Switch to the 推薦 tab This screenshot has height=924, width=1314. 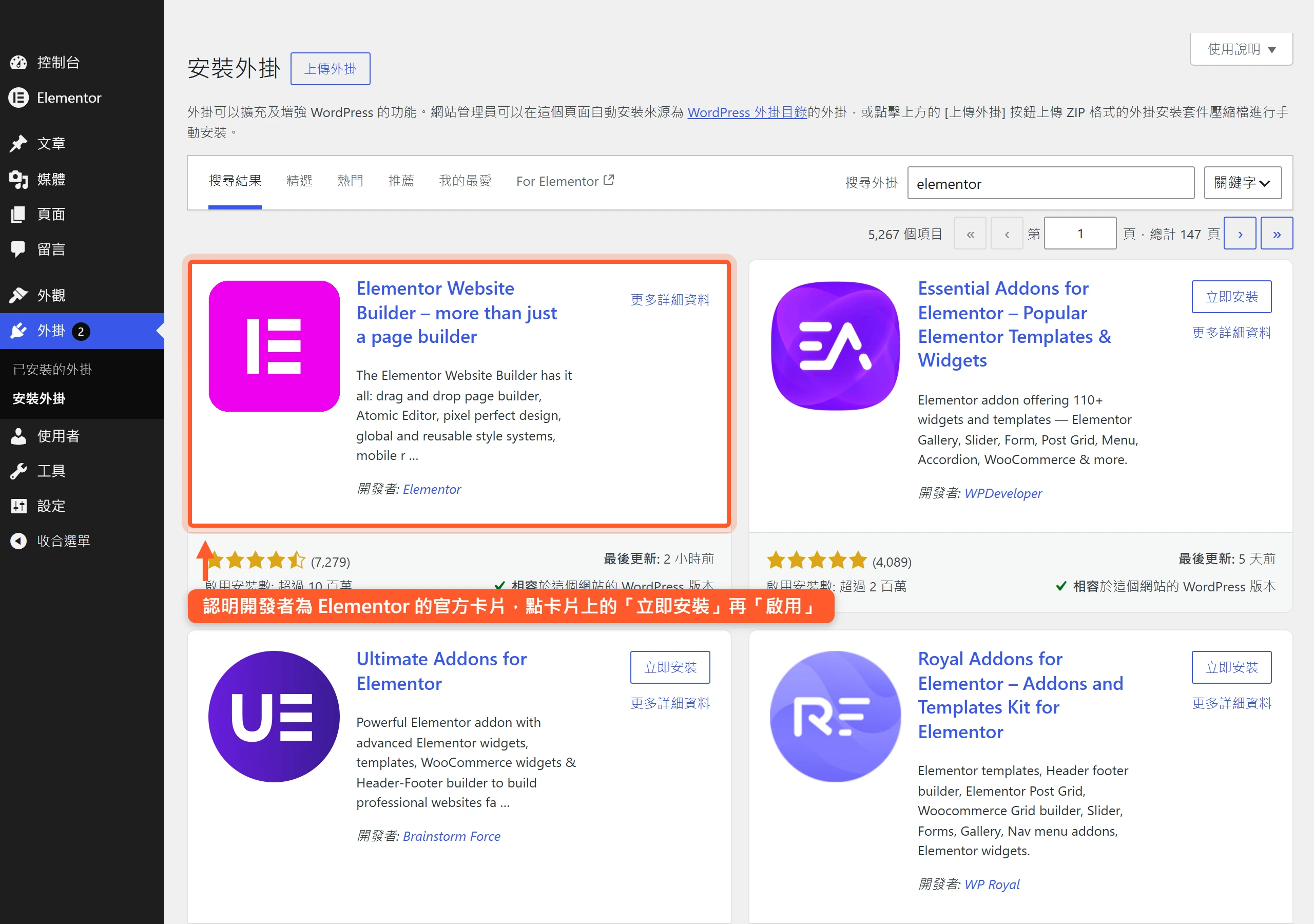click(x=401, y=181)
